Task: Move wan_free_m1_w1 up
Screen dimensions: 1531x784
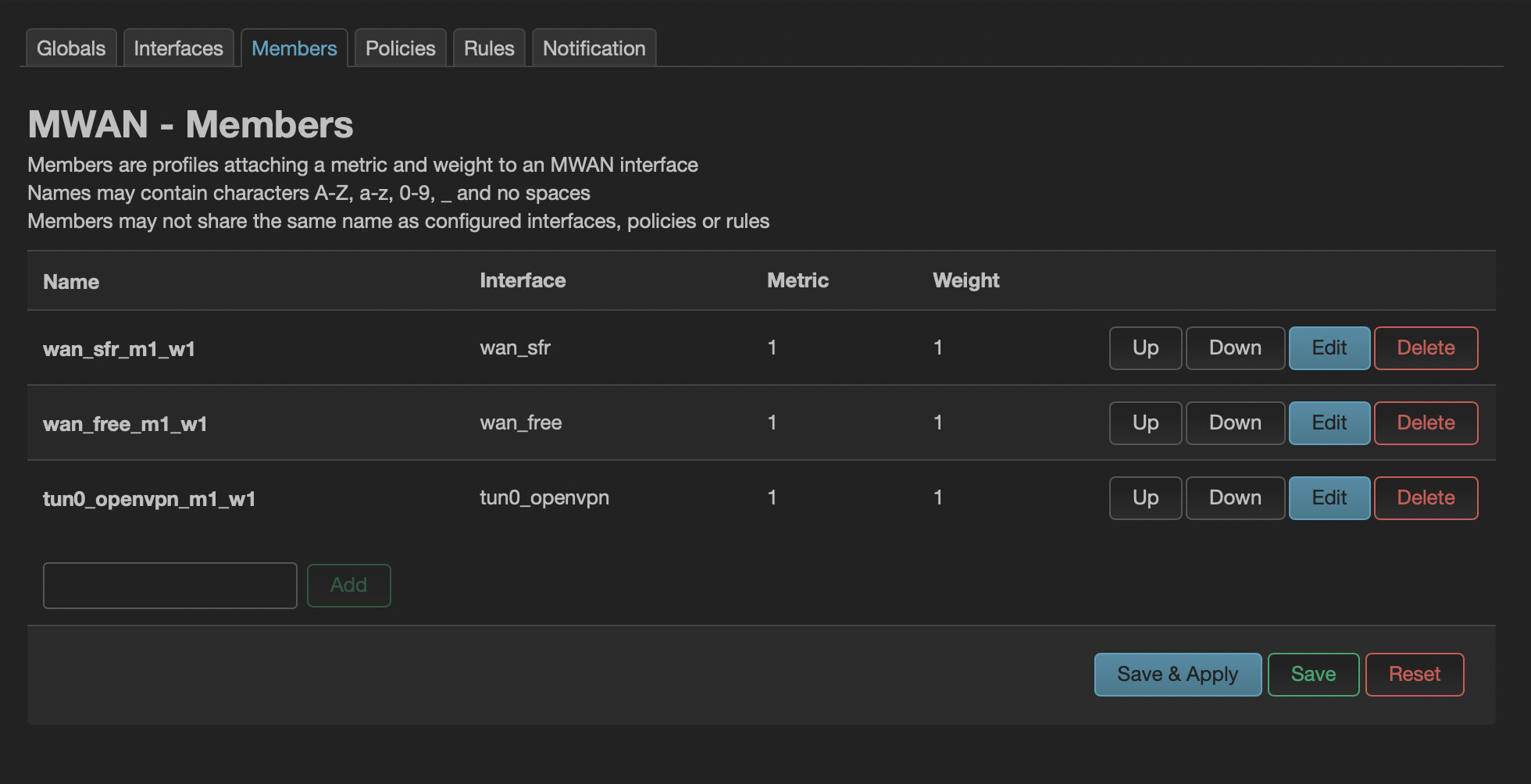Action: (1145, 423)
